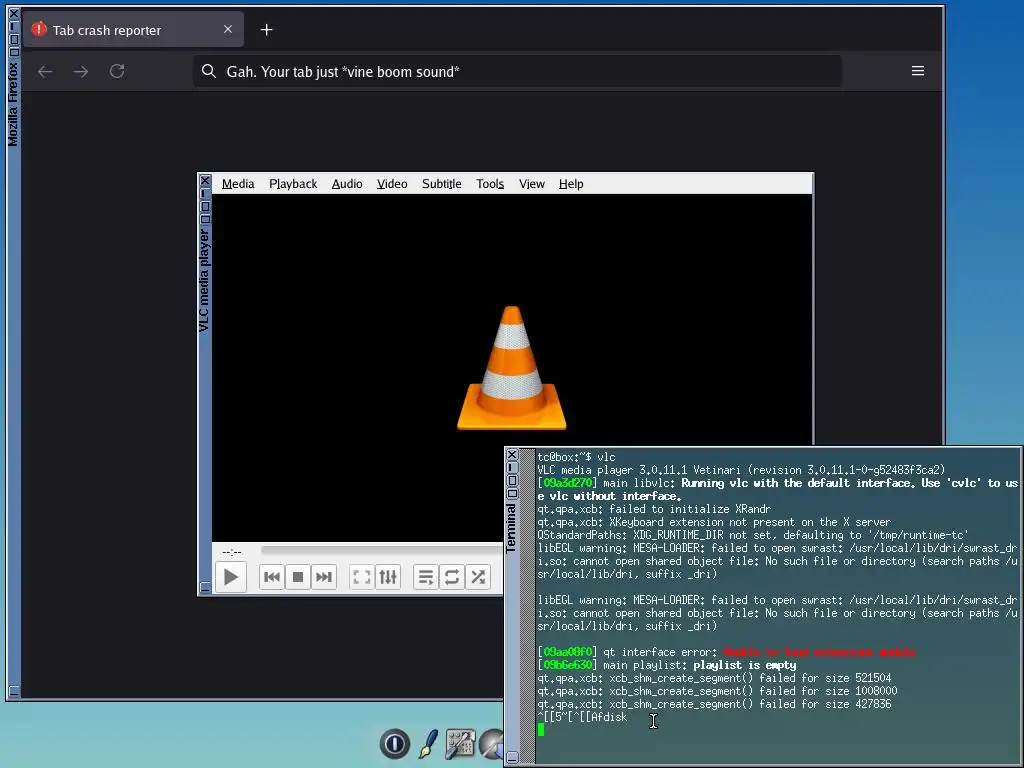
Task: Close the Mozilla Firefox window
Action: (x=14, y=13)
